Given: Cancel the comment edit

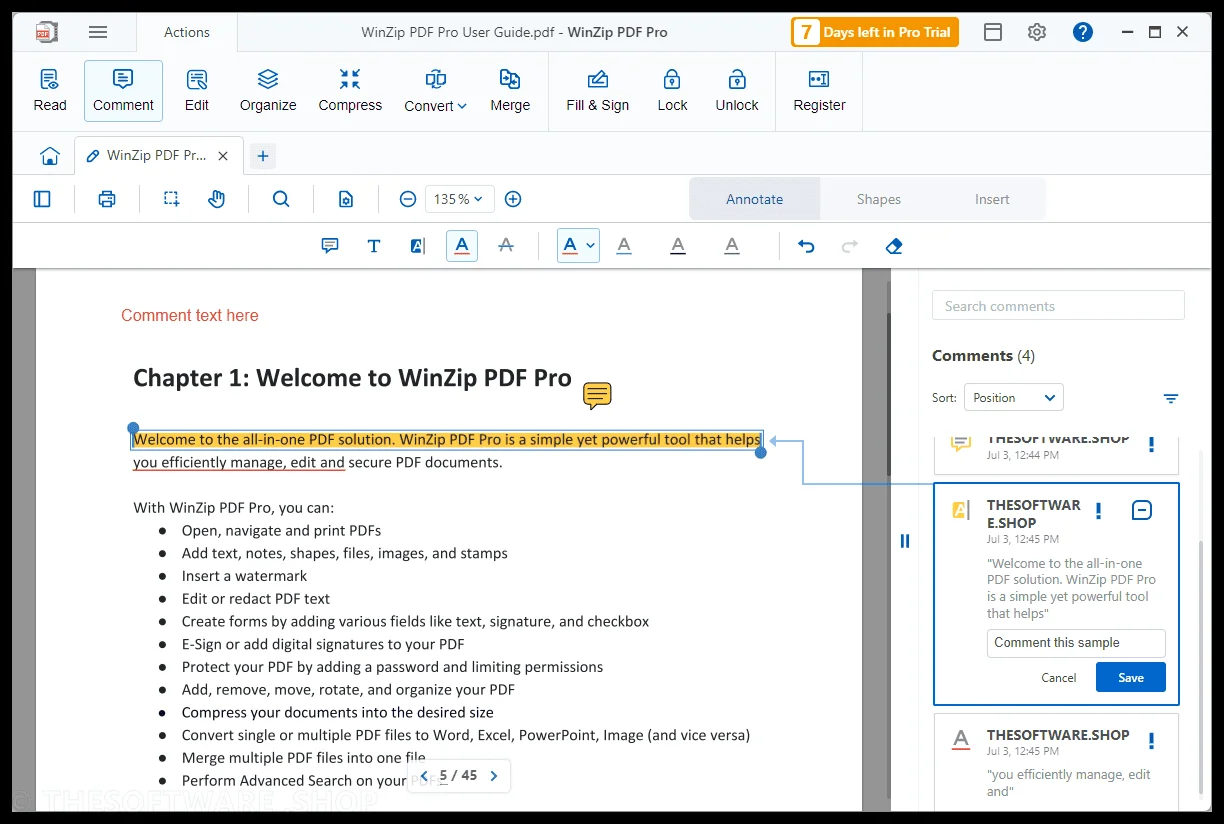Looking at the screenshot, I should click(x=1058, y=677).
